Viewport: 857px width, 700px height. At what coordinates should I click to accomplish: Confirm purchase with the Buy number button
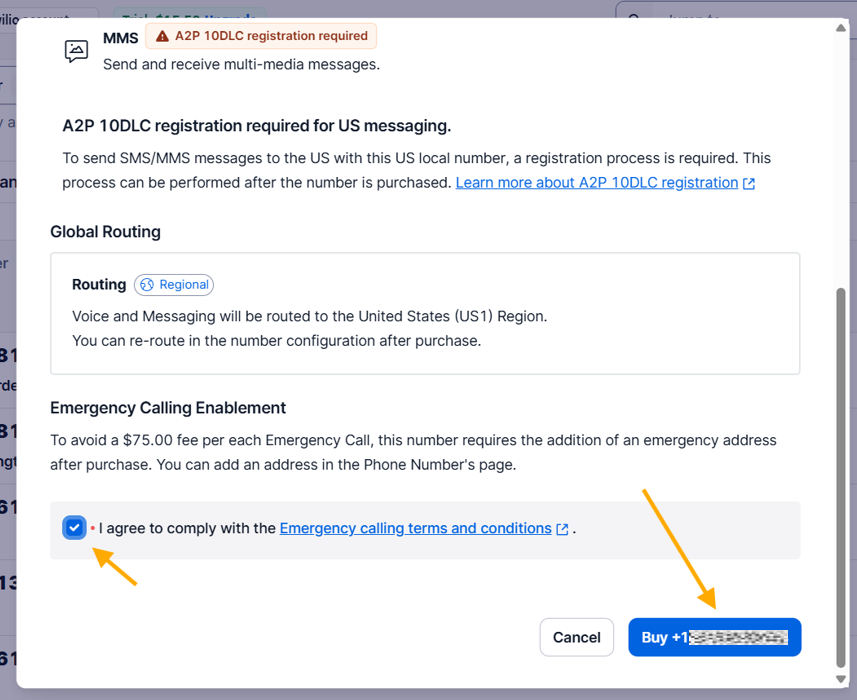point(714,637)
